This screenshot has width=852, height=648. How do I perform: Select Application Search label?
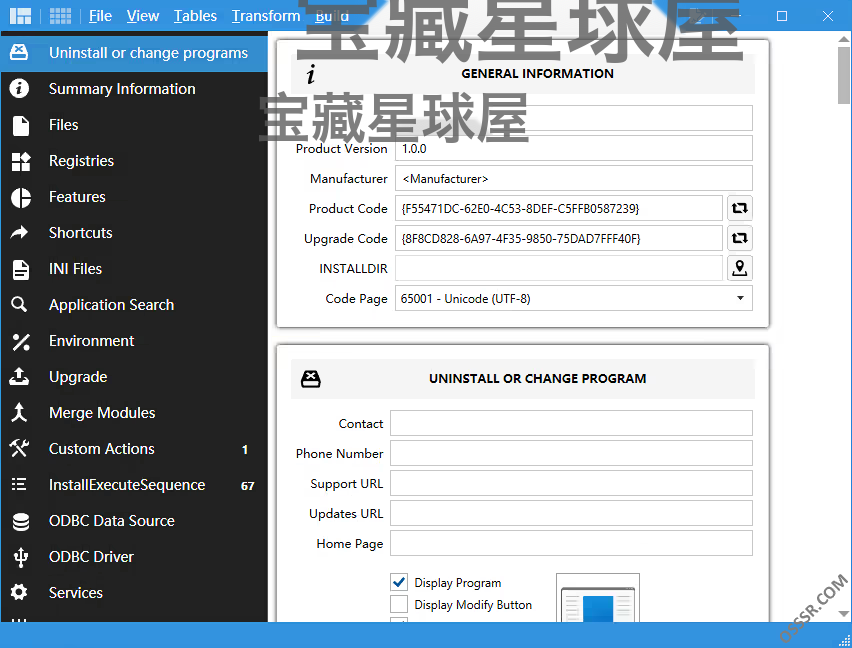point(111,305)
